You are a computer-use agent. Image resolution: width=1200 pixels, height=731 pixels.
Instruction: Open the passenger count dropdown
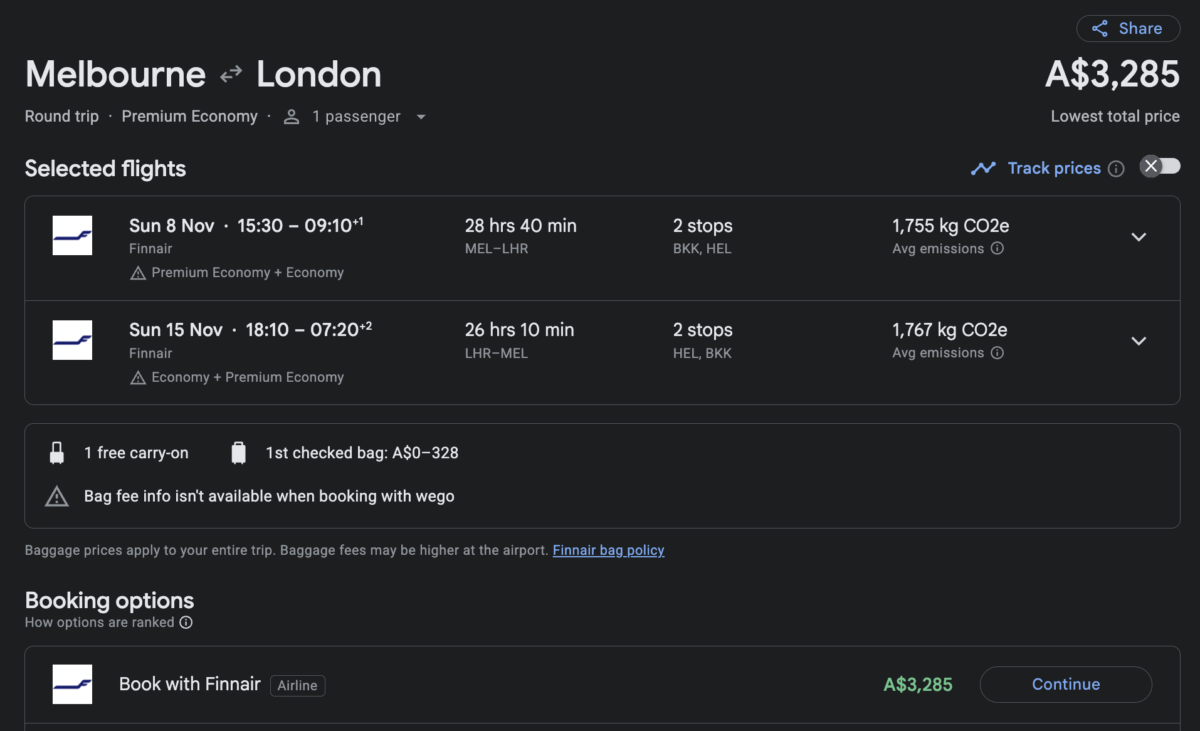tap(421, 117)
